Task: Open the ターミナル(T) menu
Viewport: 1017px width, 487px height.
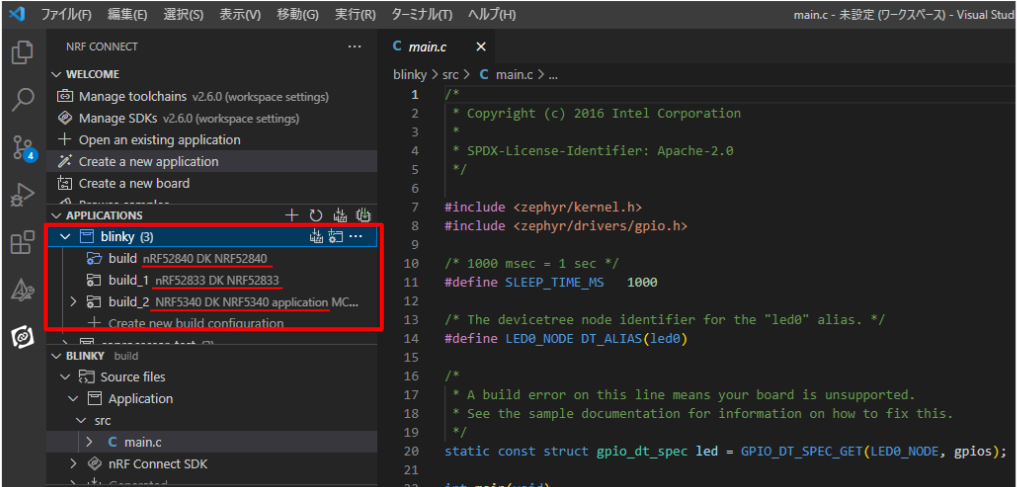Action: (422, 14)
